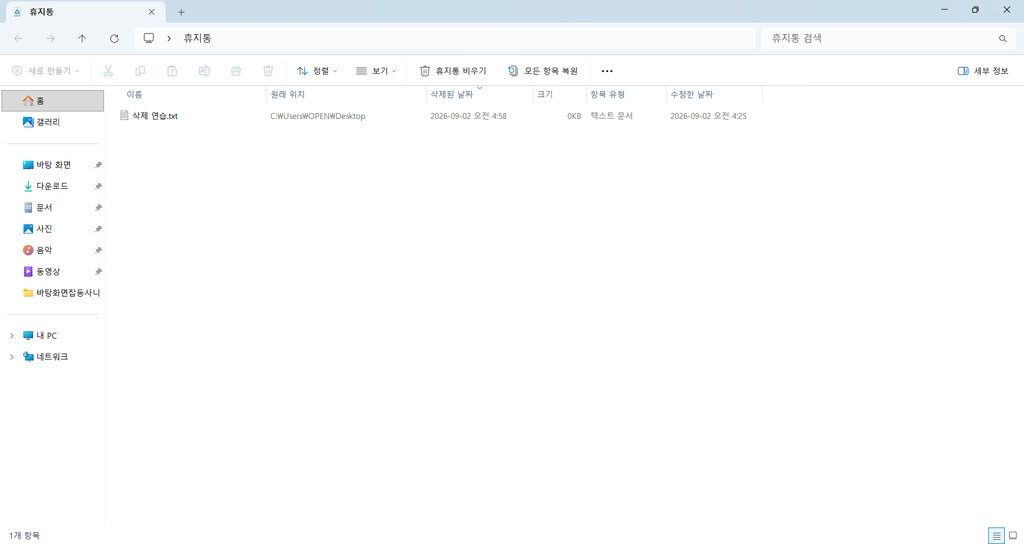The height and width of the screenshot is (544, 1024).
Task: Sort by 항목 유형 column header
Action: [626, 95]
